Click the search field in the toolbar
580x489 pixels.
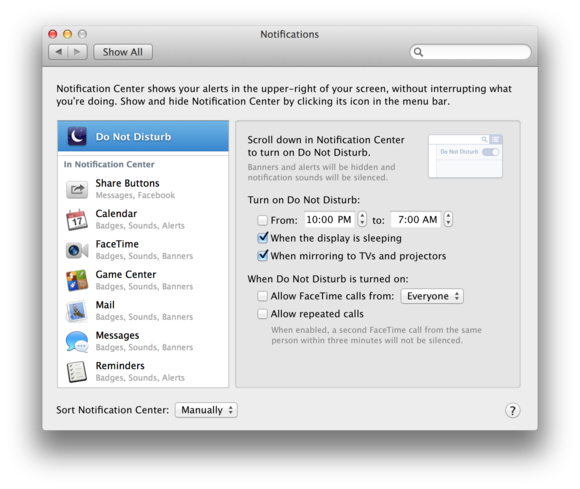click(x=470, y=52)
